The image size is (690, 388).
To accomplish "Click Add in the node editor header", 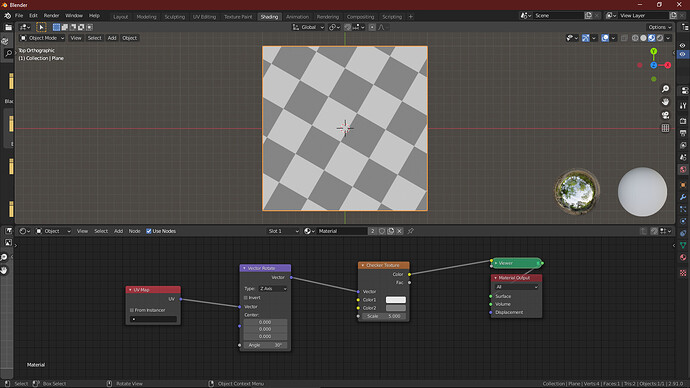I will [118, 231].
